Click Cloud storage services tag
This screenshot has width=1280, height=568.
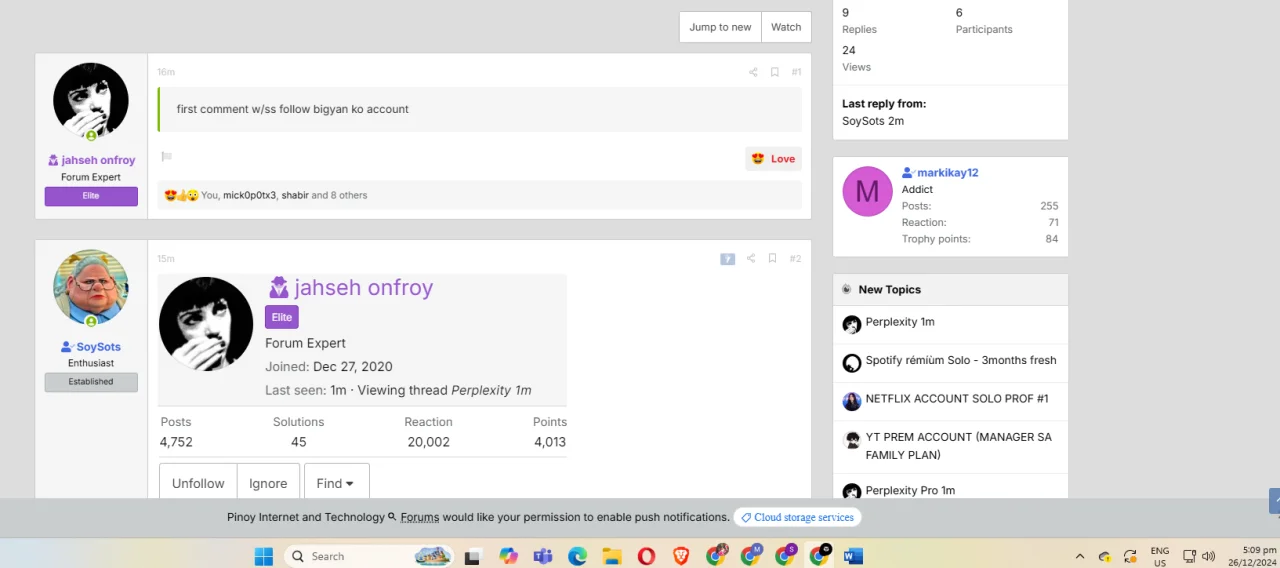(797, 517)
